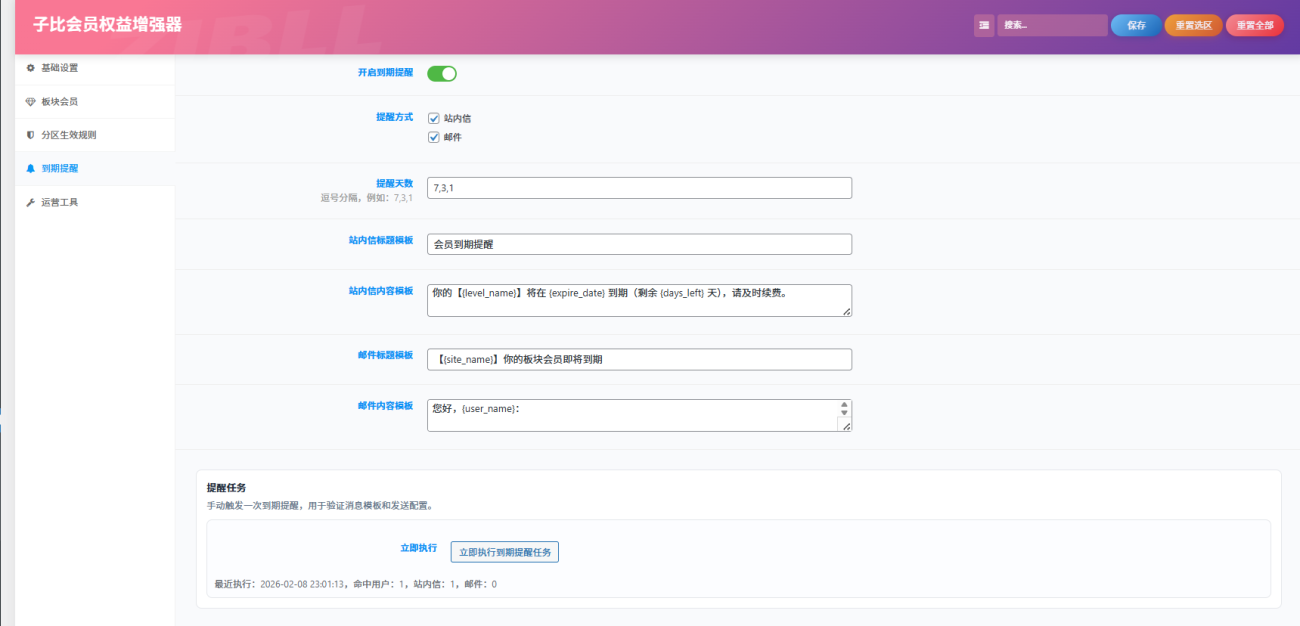Click the red 重置全部 button
This screenshot has height=626, width=1300.
pyautogui.click(x=1254, y=25)
